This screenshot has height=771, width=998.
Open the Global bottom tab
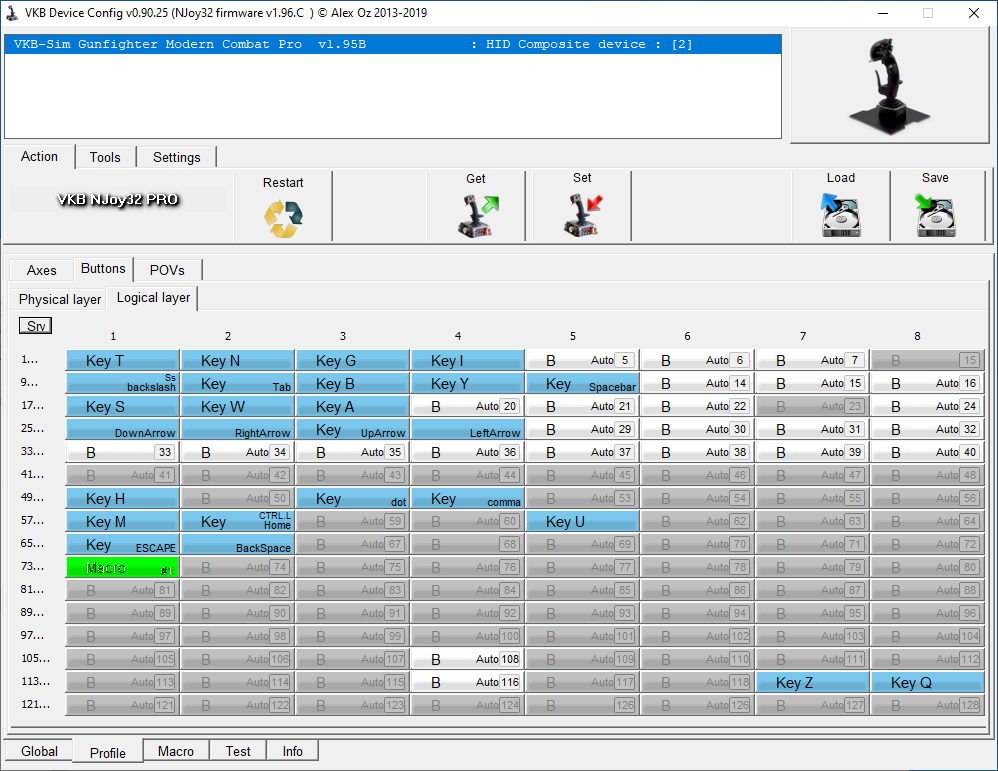pyautogui.click(x=39, y=751)
